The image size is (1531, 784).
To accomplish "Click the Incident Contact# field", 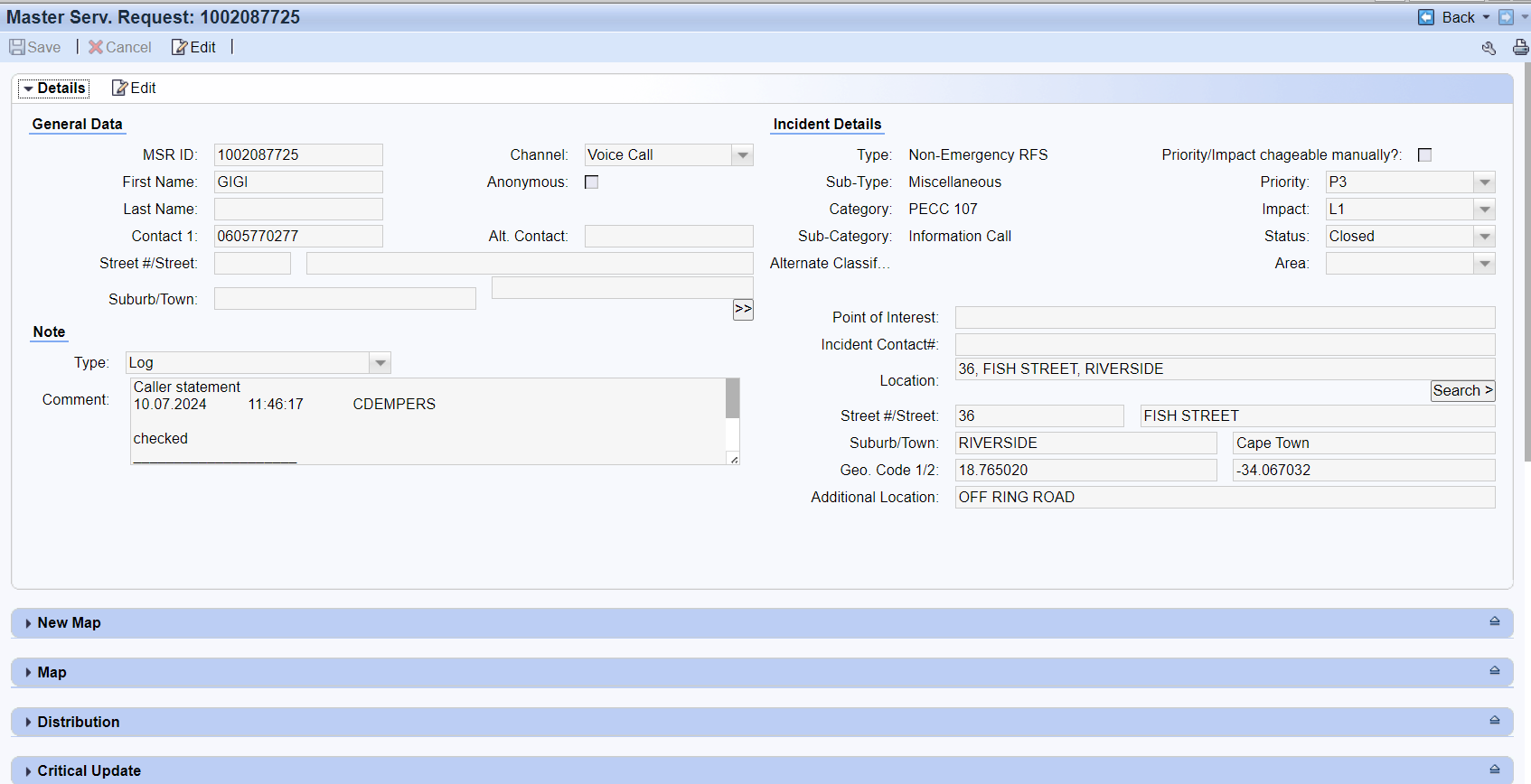I will [1225, 345].
